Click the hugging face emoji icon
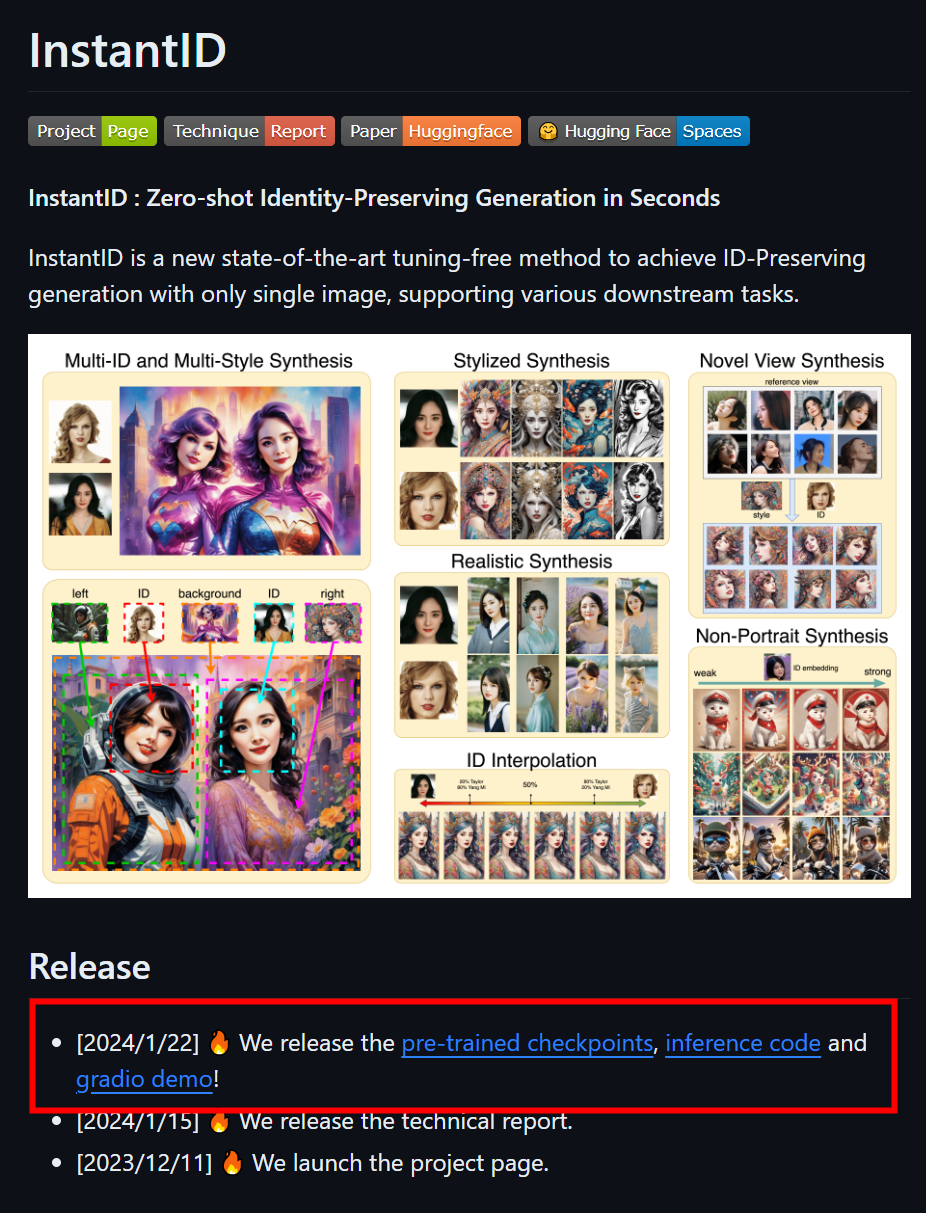This screenshot has height=1213, width=926. point(548,131)
